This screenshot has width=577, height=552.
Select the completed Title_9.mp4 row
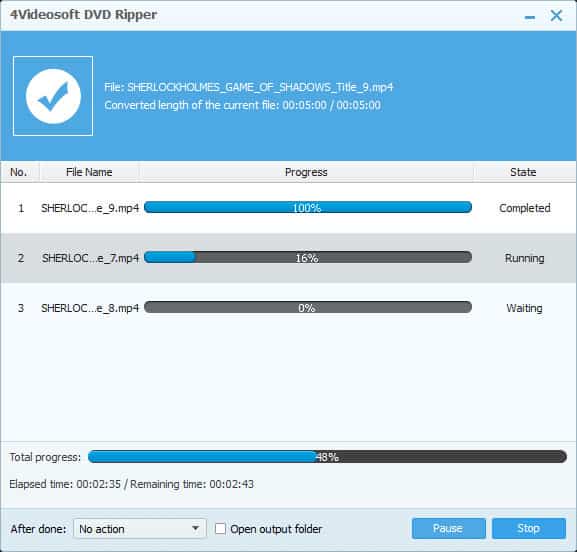click(x=288, y=208)
